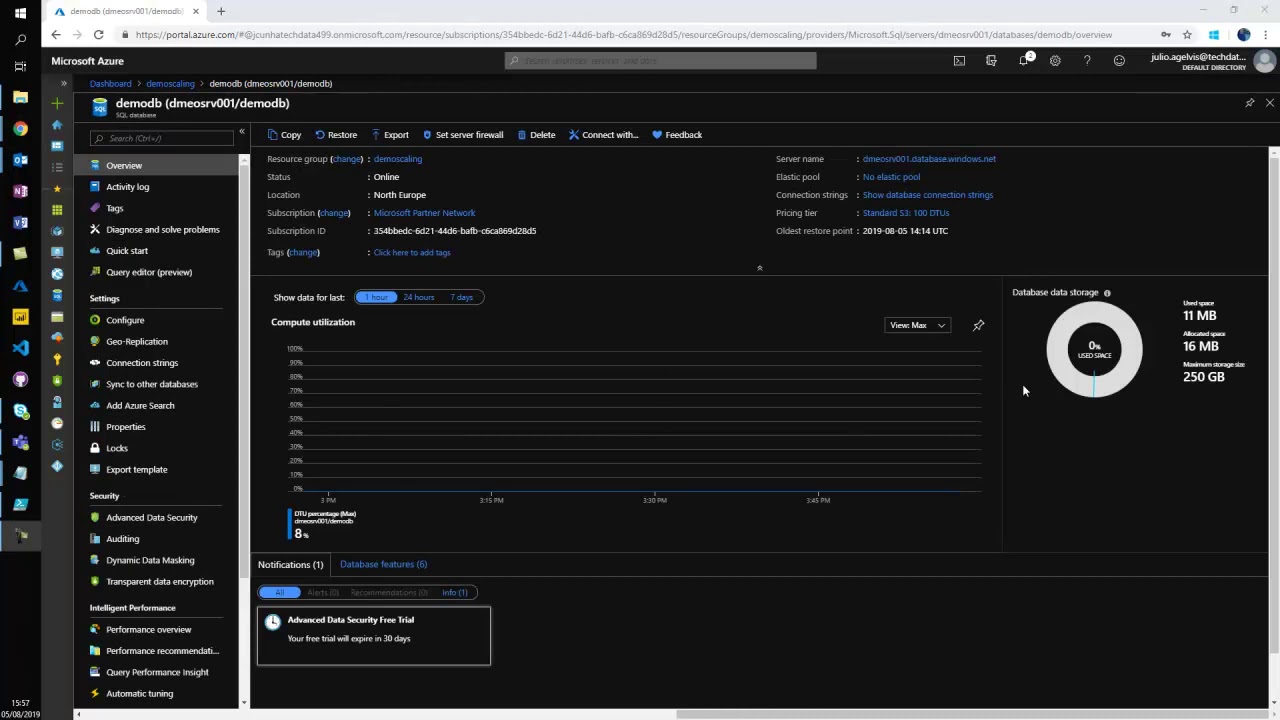The height and width of the screenshot is (720, 1280).
Task: Open the account avatar menu
Action: [x=1264, y=62]
